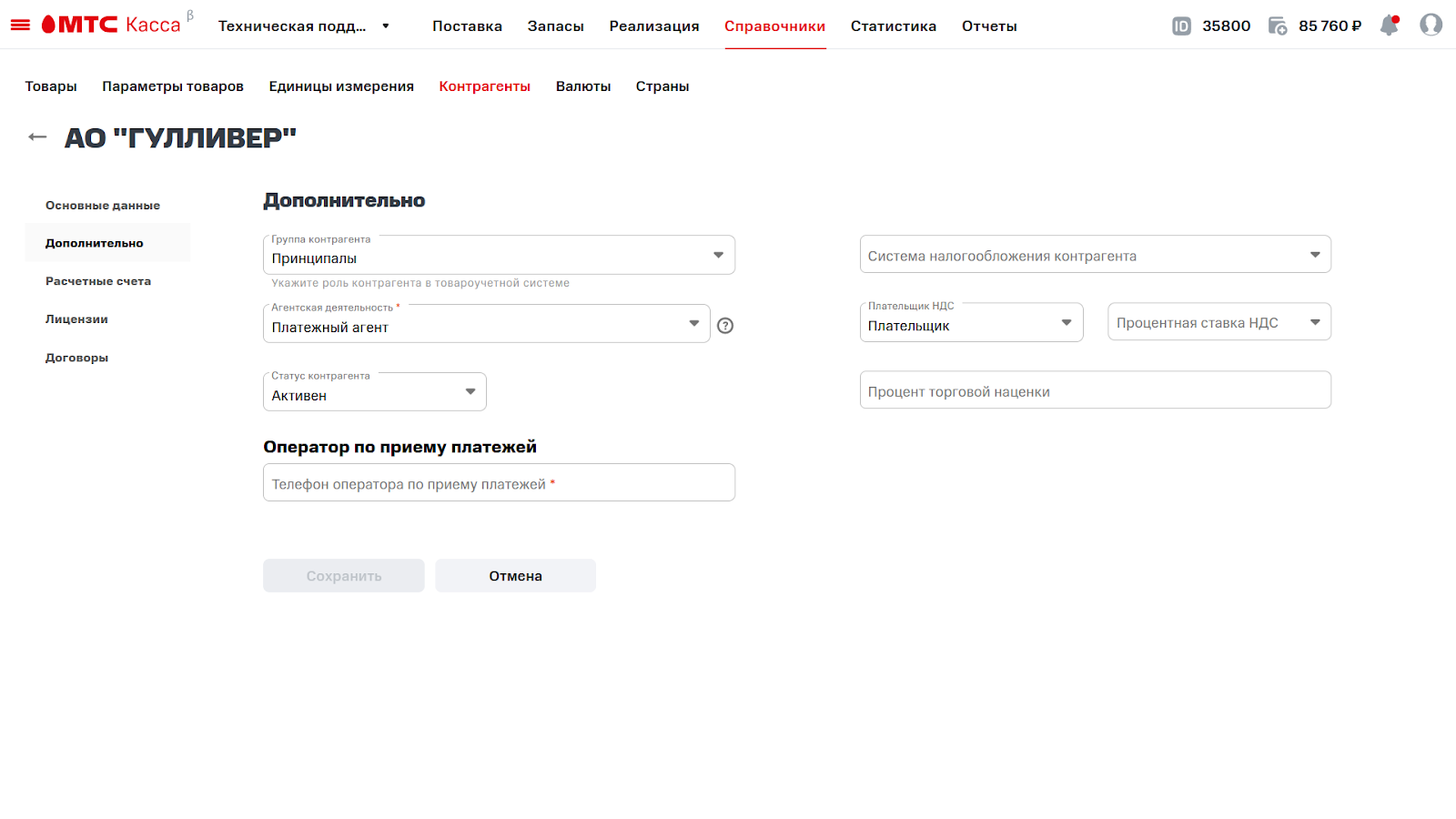Viewport: 1456px width, 819px height.
Task: Open Основные данные section
Action: click(103, 206)
